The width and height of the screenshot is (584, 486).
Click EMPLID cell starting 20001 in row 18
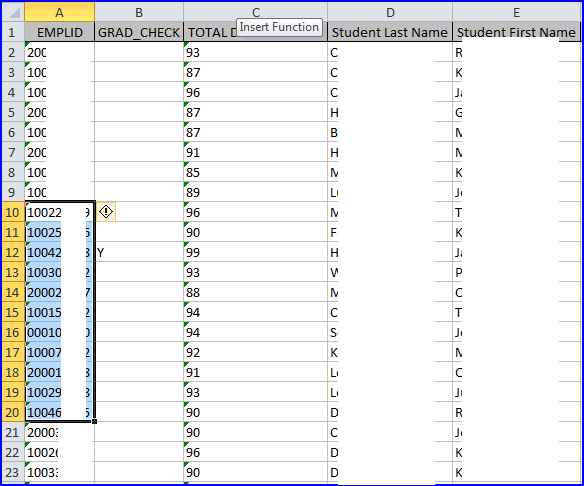click(60, 372)
